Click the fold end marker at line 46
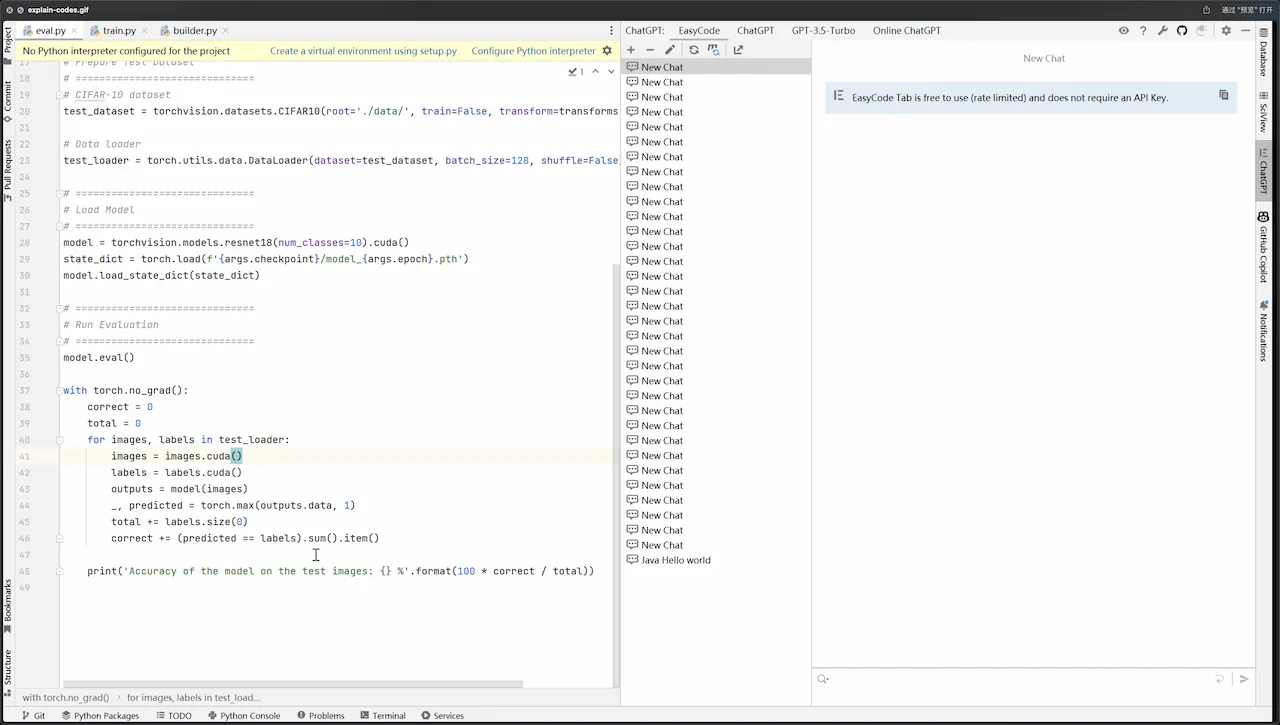Viewport: 1280px width, 725px height. click(60, 538)
